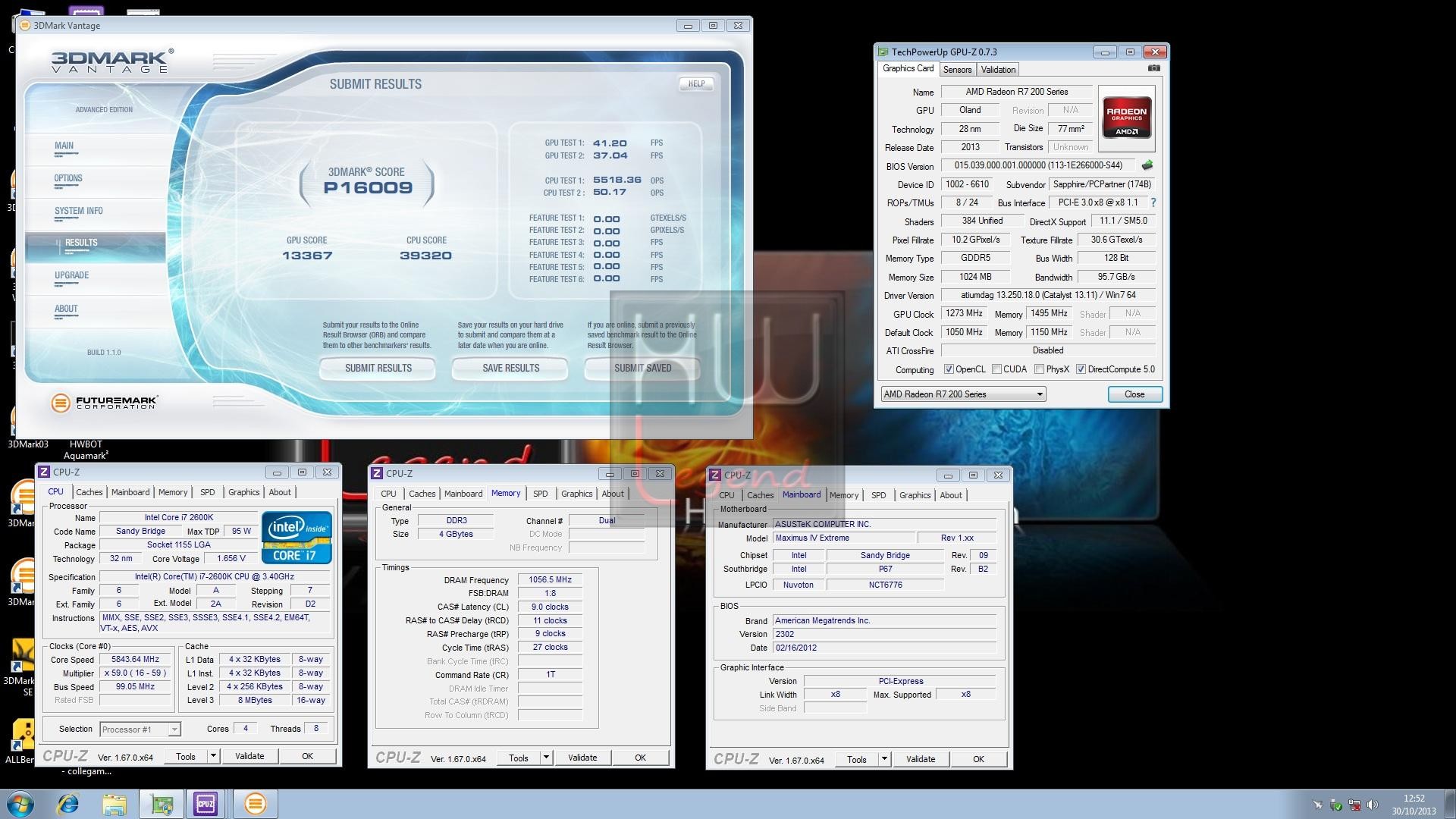The image size is (1456, 819).
Task: Toggle the DirectCompute 5.0 checkbox
Action: click(1081, 369)
